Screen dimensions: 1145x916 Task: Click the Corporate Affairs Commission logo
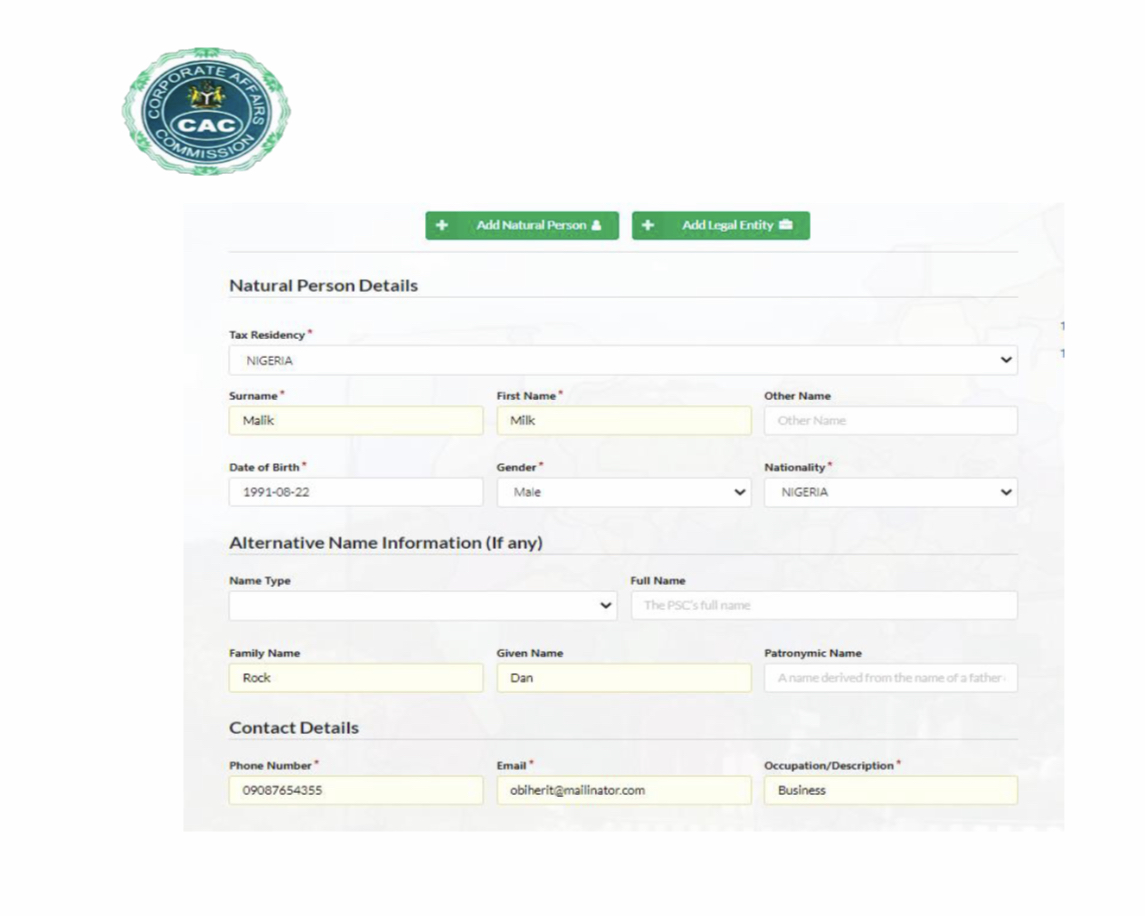click(x=207, y=111)
